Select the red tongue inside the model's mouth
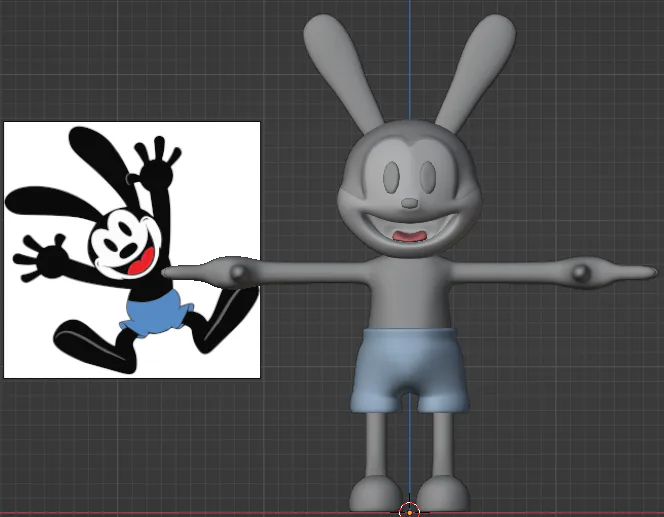This screenshot has width=664, height=517. coord(409,235)
